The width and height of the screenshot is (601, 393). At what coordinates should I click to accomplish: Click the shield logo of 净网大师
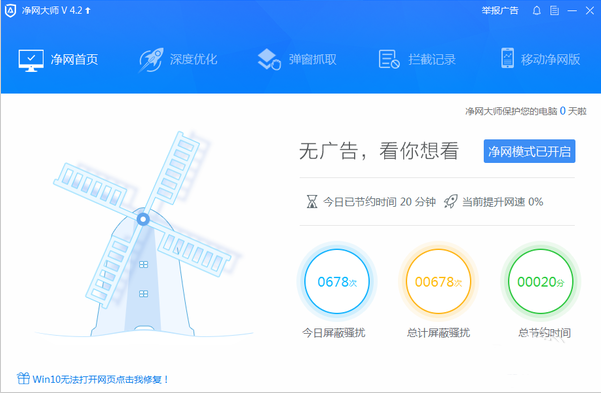click(10, 11)
